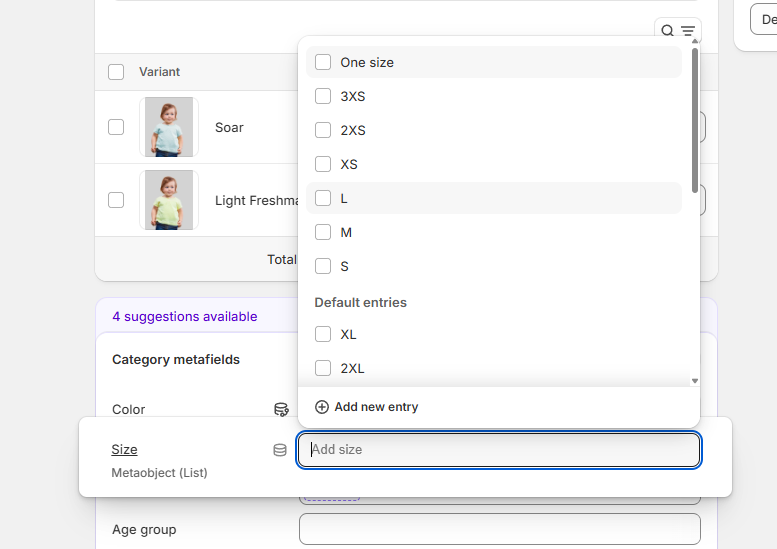Click the Size metafield database icon

coord(280,450)
